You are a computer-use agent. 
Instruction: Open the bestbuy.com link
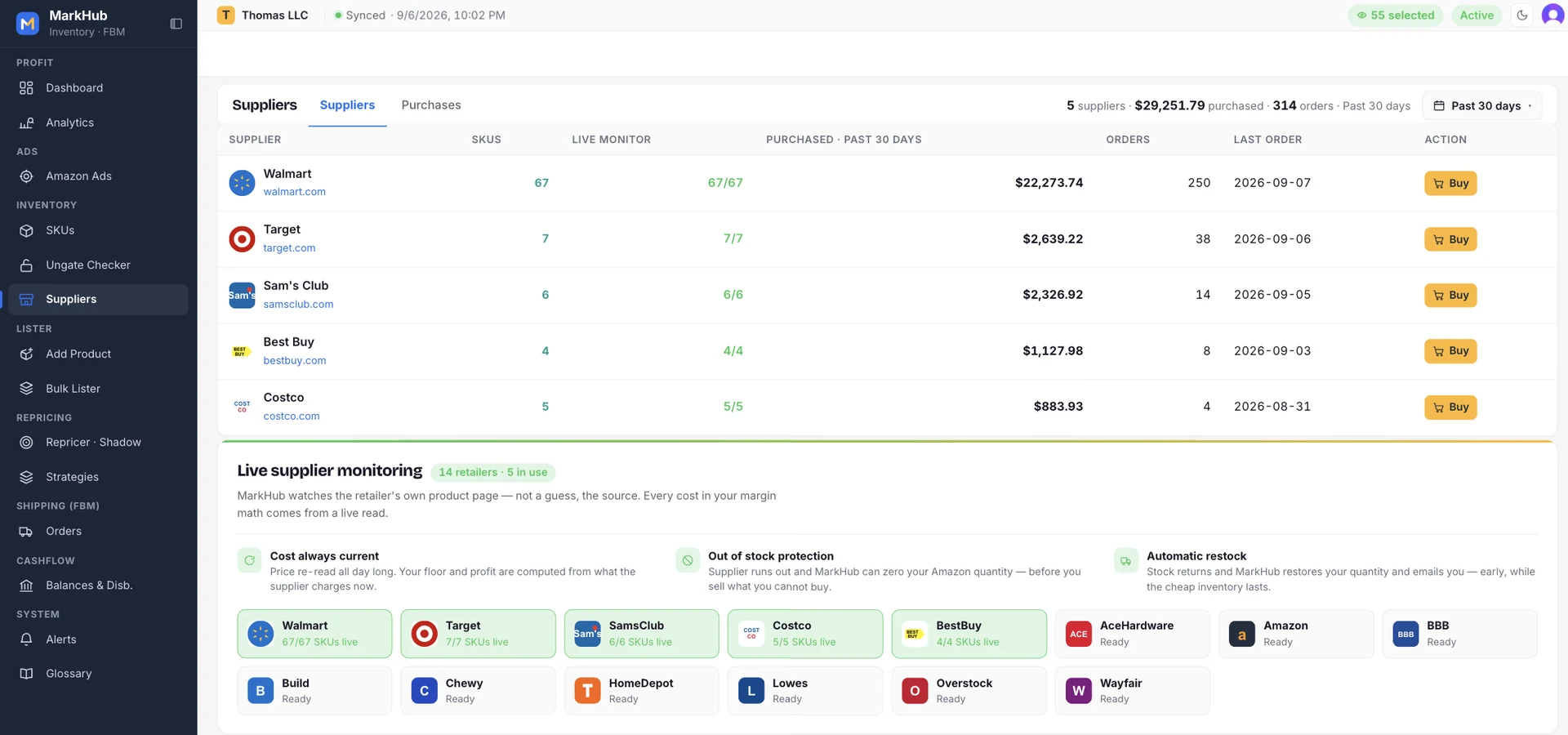pyautogui.click(x=294, y=360)
